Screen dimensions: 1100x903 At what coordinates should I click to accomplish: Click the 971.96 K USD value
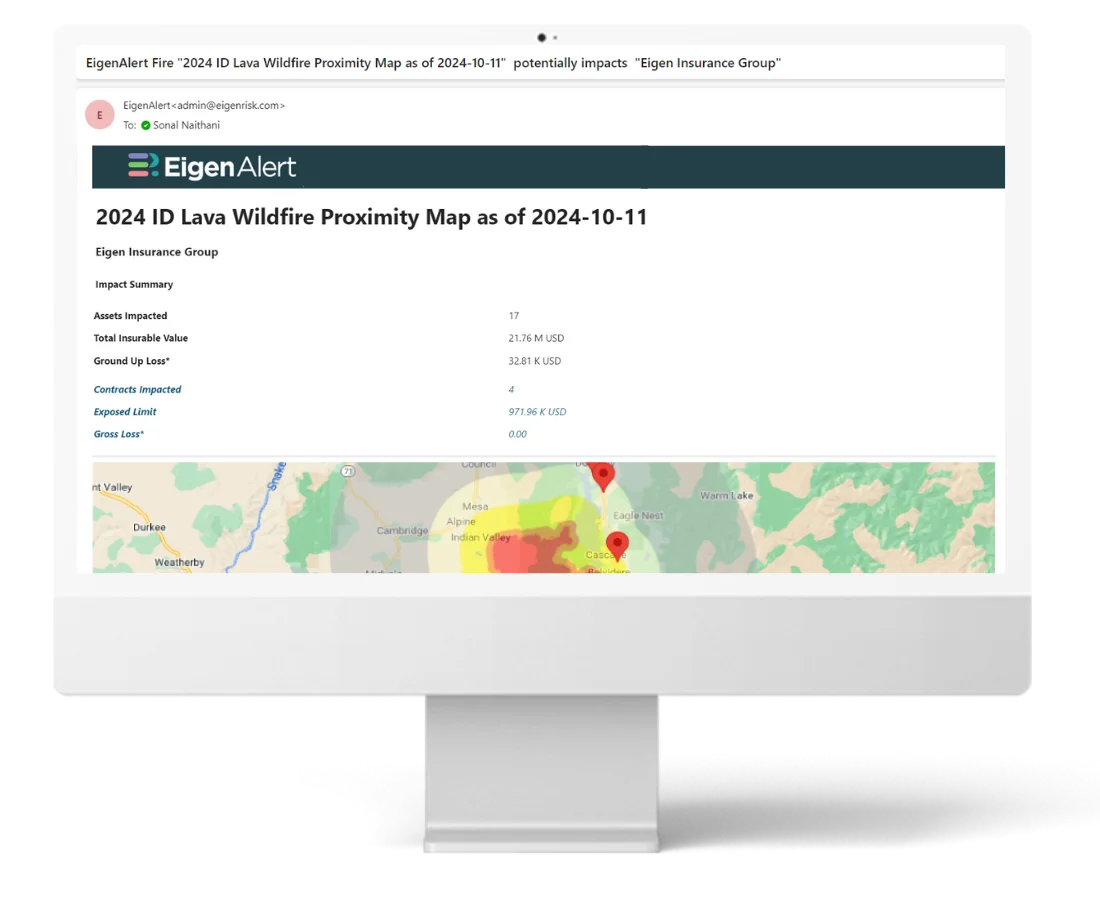pos(537,412)
